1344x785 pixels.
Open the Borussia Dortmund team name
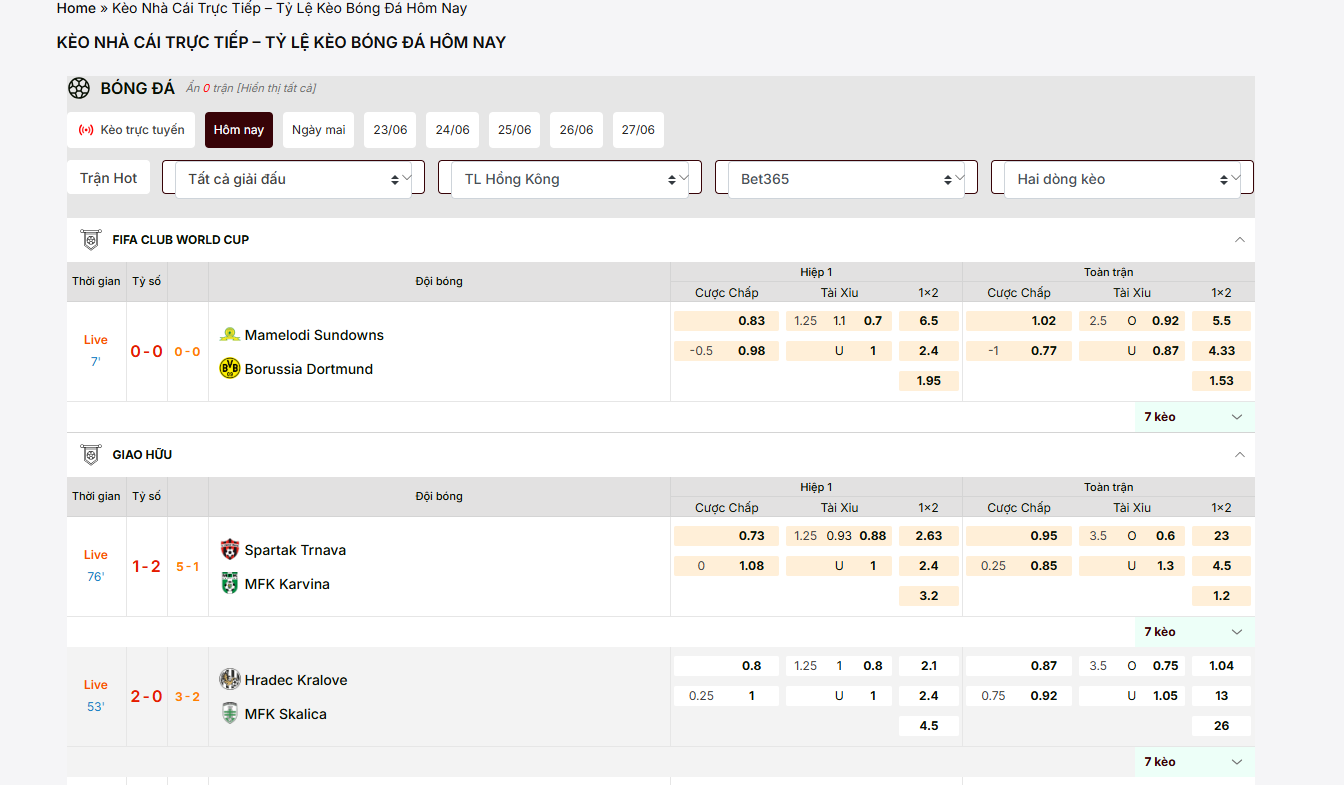pyautogui.click(x=309, y=369)
